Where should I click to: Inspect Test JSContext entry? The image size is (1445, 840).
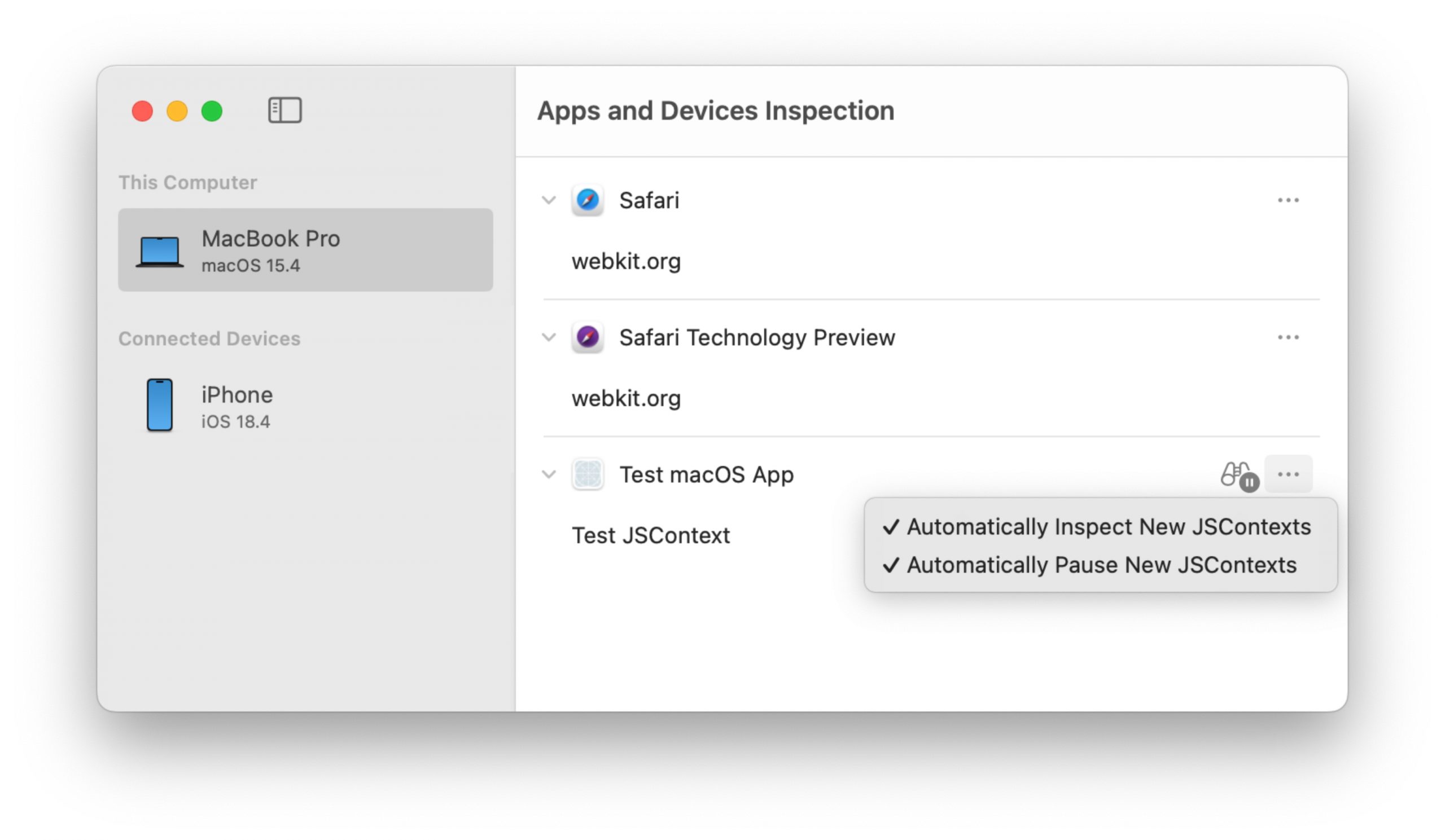[651, 536]
